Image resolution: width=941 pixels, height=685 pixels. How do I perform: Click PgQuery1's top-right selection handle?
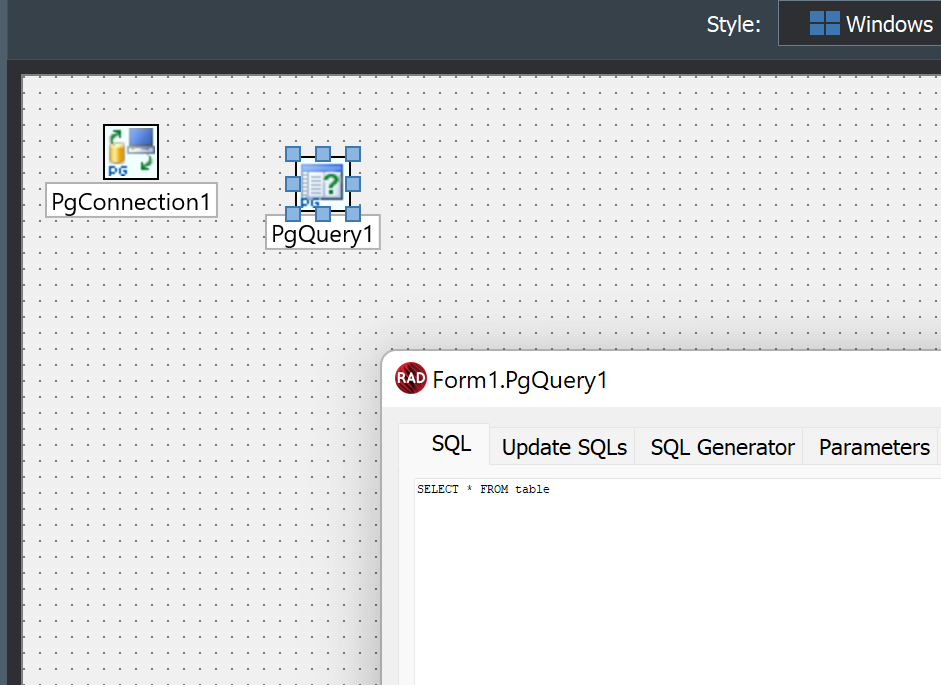point(353,154)
